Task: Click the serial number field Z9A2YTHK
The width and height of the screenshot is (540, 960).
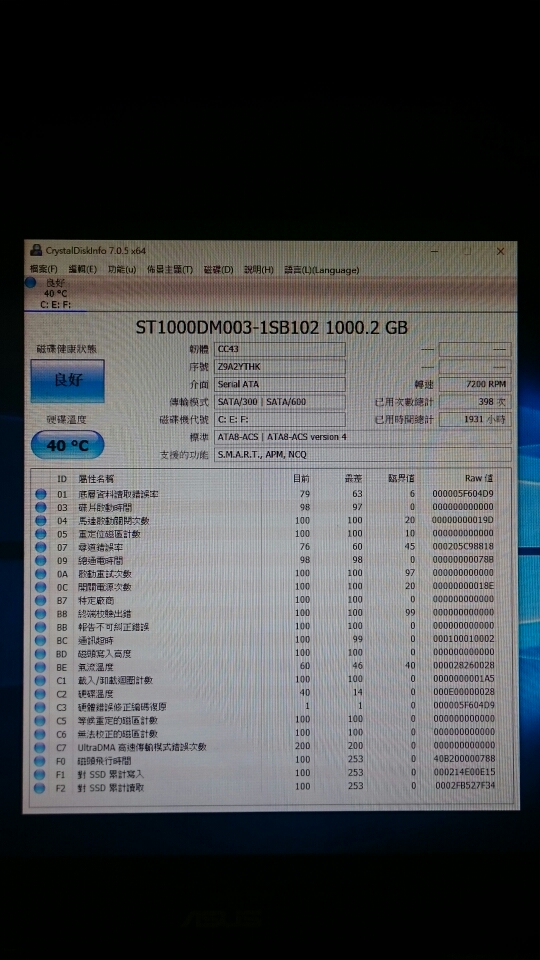Action: point(280,367)
